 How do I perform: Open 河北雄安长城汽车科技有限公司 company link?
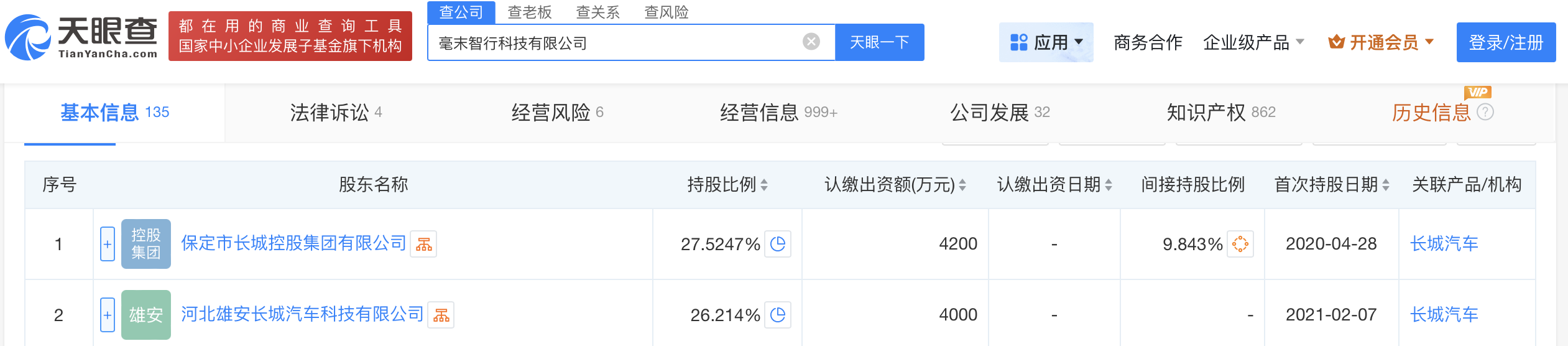pyautogui.click(x=302, y=314)
